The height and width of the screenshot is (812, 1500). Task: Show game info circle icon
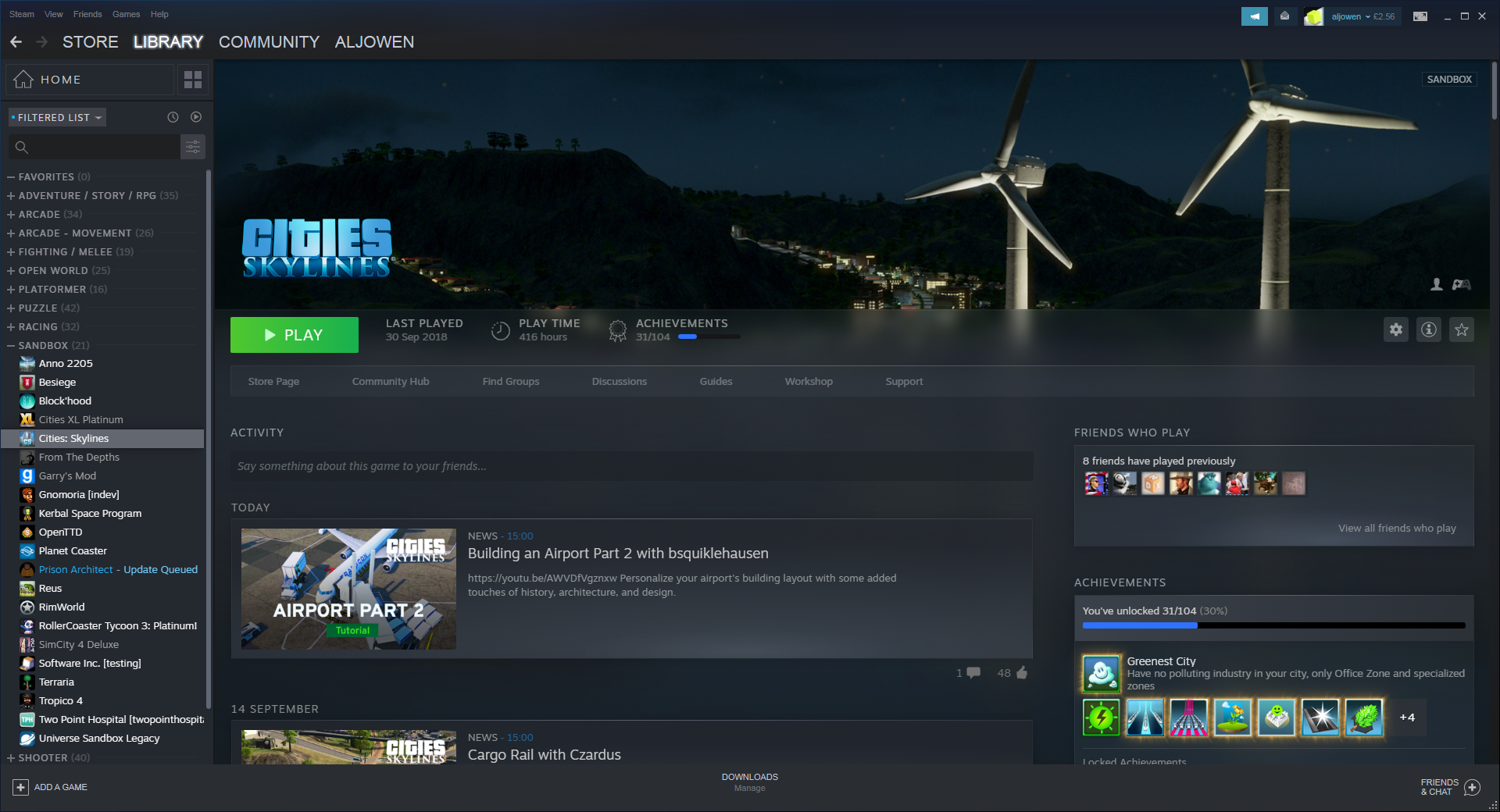pyautogui.click(x=1429, y=329)
